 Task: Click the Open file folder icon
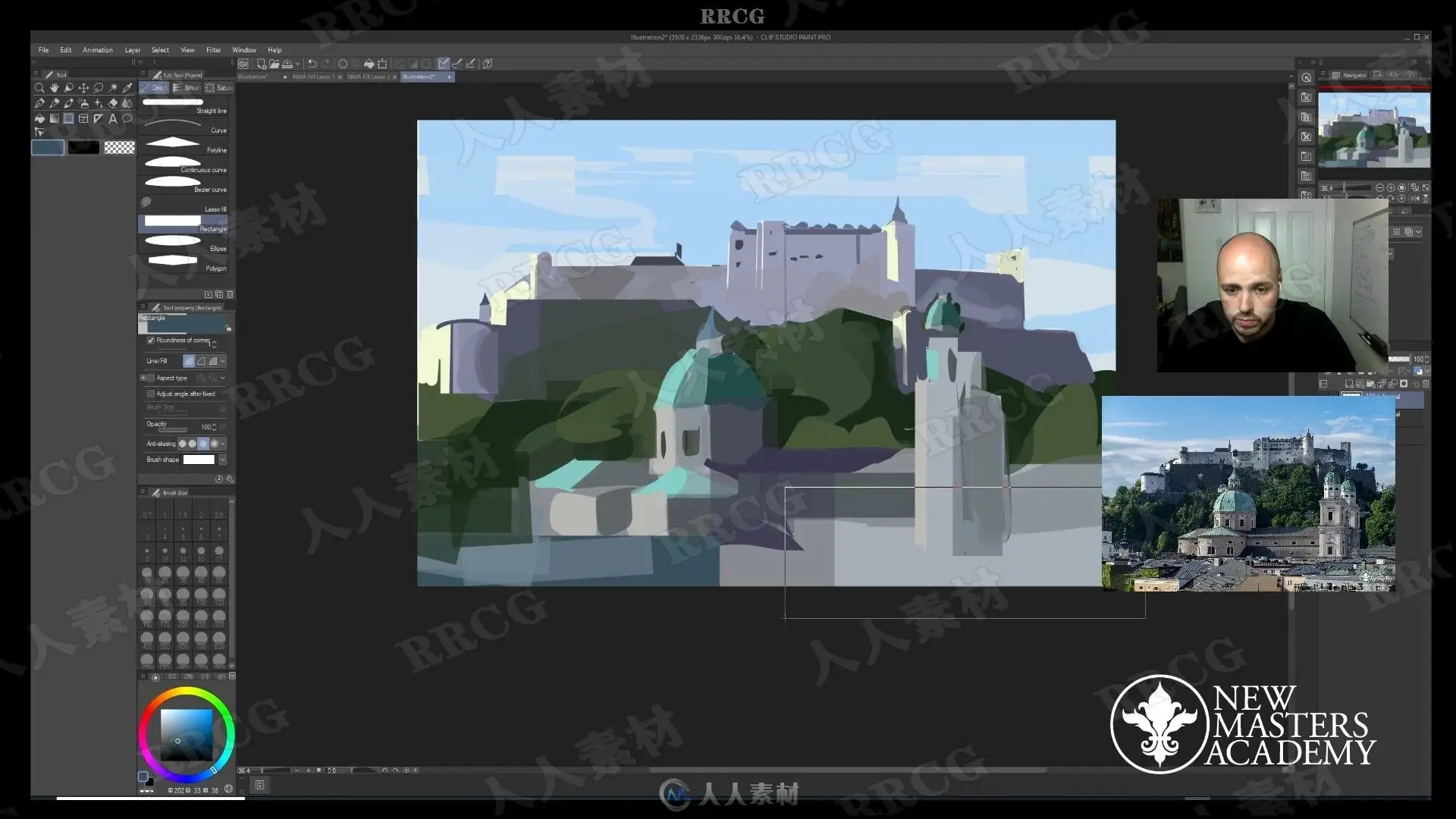[x=274, y=64]
